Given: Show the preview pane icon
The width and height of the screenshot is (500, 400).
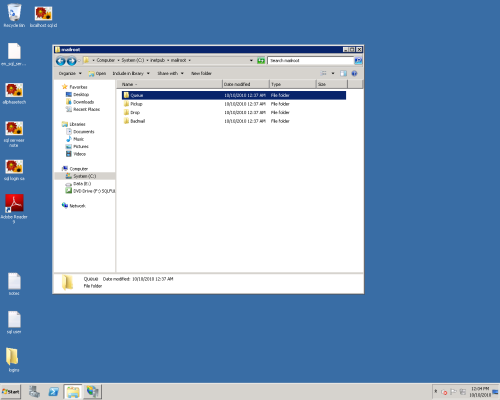Looking at the screenshot, I should (x=343, y=73).
